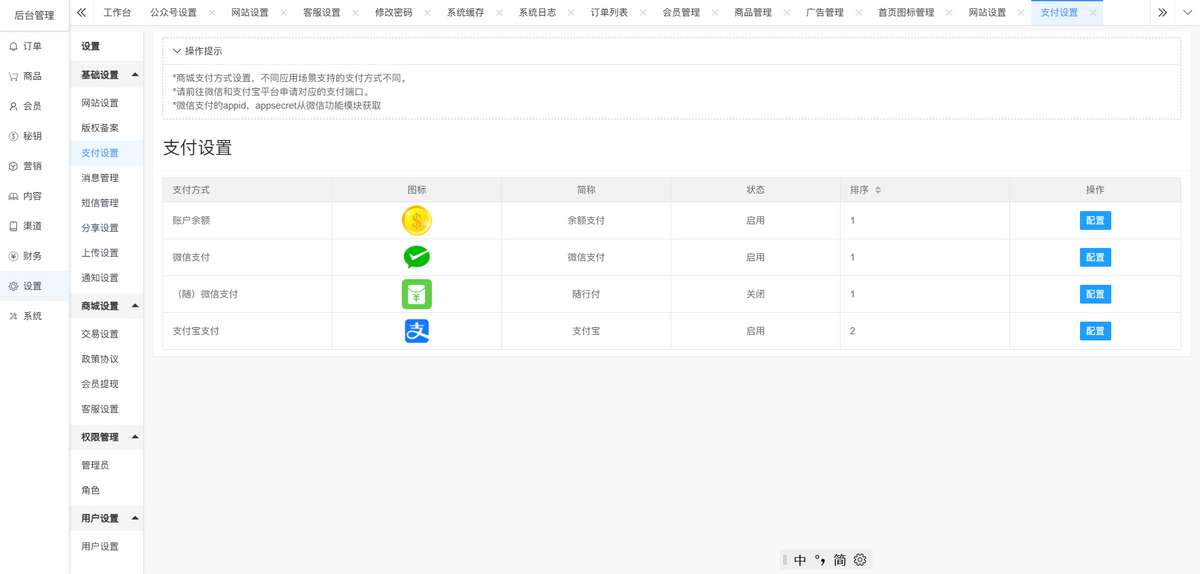This screenshot has width=1200, height=574.
Task: Open the 财务 finance sidebar icon
Action: (13, 256)
